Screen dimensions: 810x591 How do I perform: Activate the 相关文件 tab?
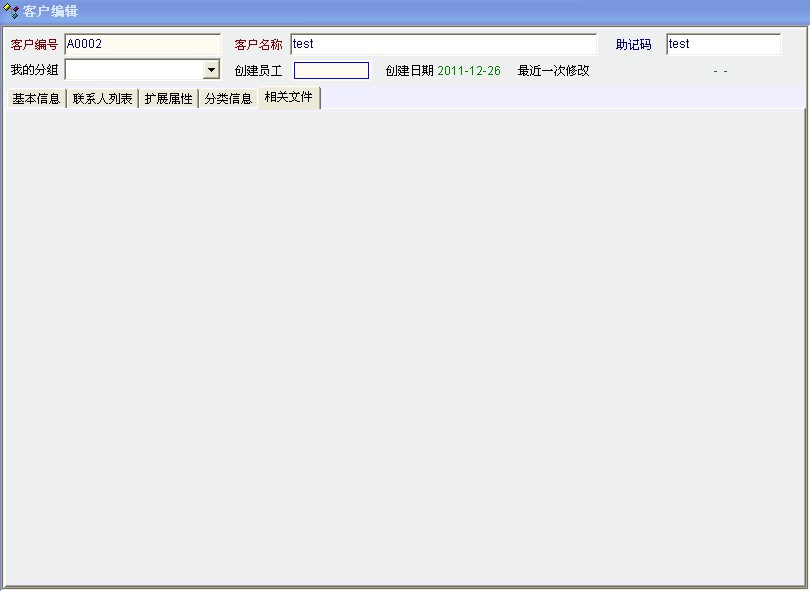[289, 97]
